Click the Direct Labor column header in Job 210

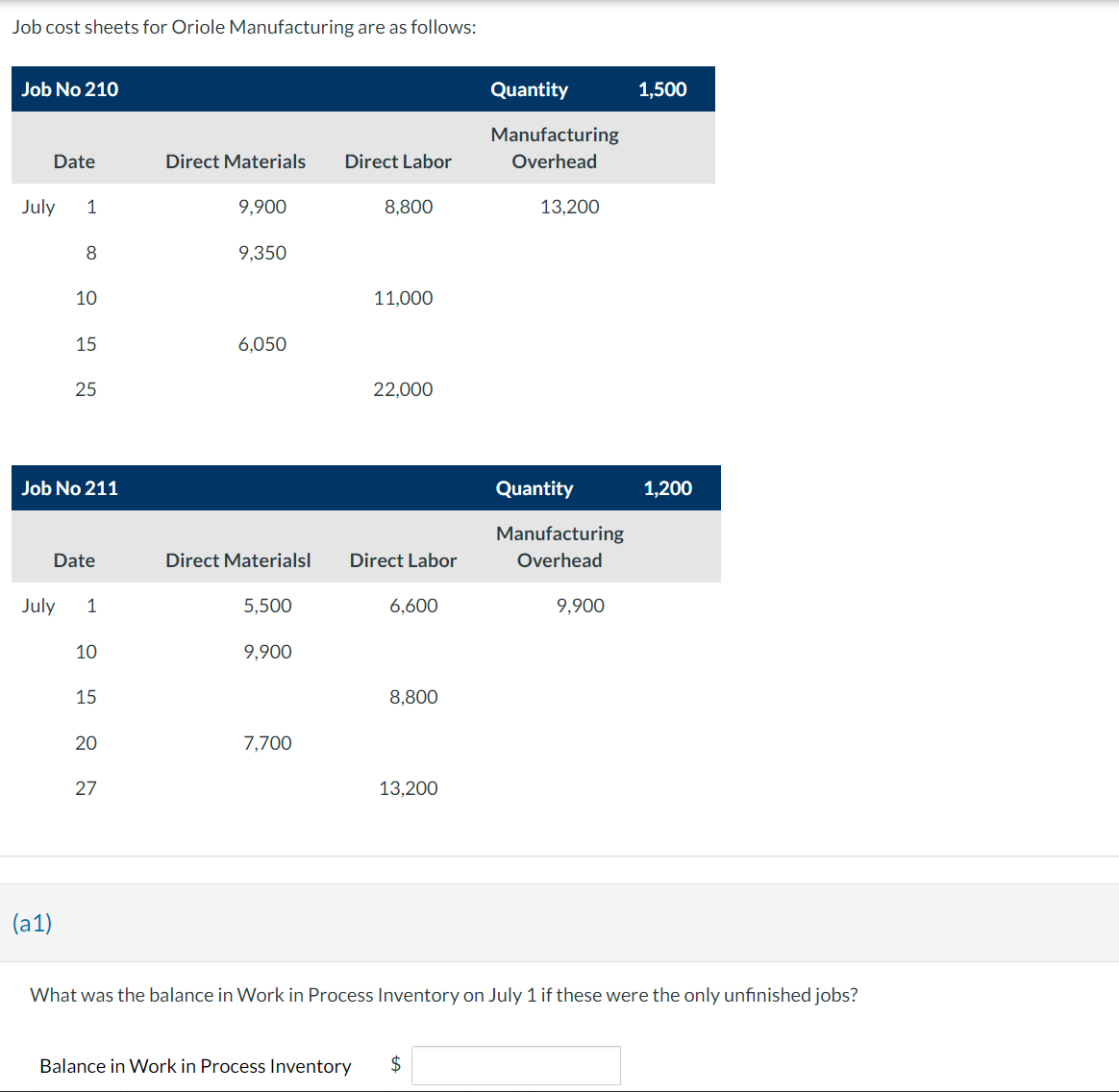(x=398, y=161)
